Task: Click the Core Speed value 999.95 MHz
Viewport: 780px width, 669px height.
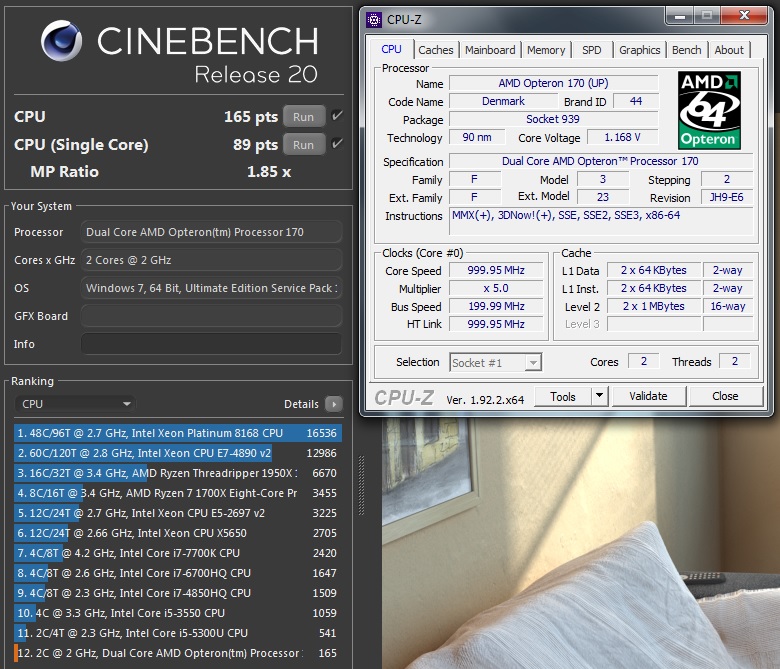Action: point(496,270)
